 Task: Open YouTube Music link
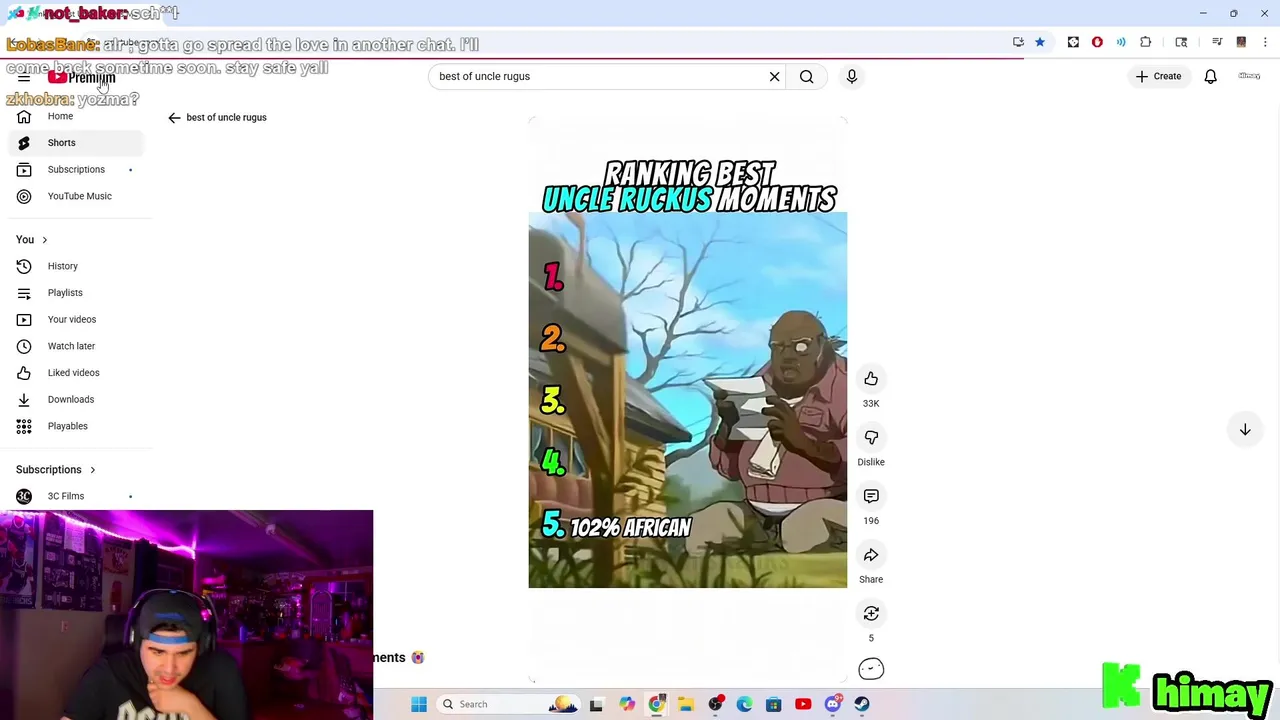tap(76, 196)
